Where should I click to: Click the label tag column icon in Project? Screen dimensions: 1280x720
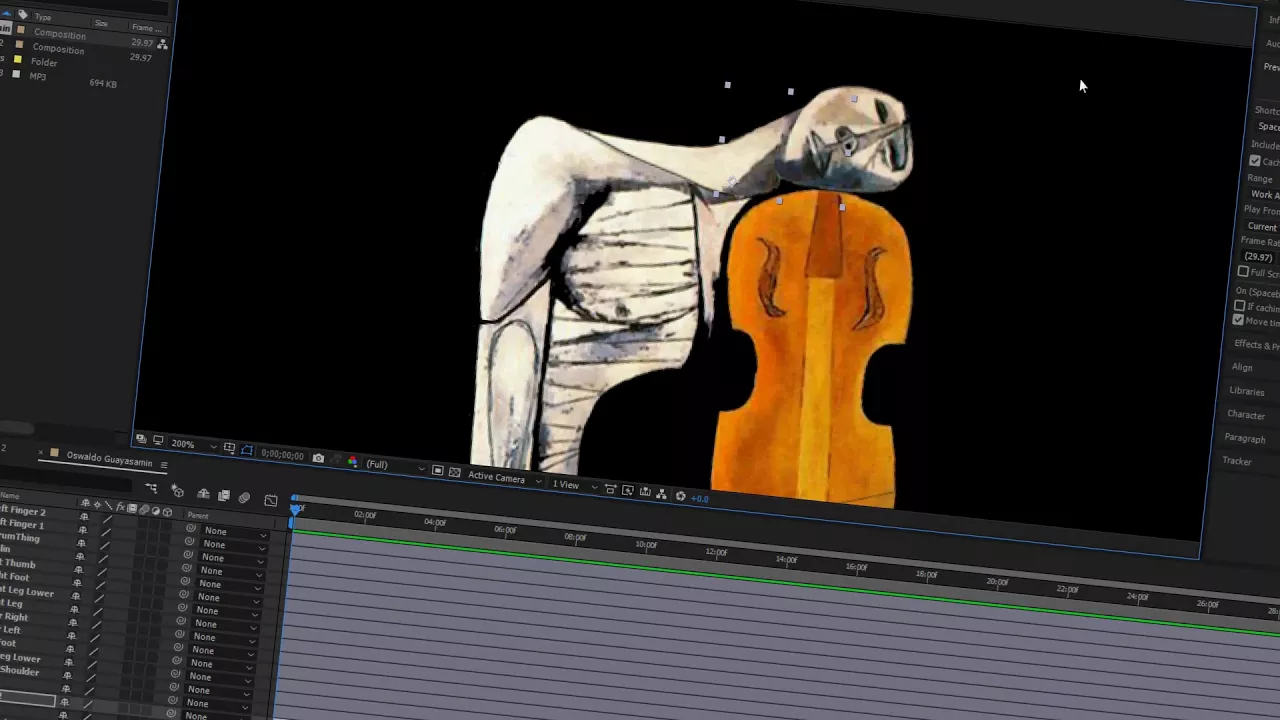(x=22, y=15)
